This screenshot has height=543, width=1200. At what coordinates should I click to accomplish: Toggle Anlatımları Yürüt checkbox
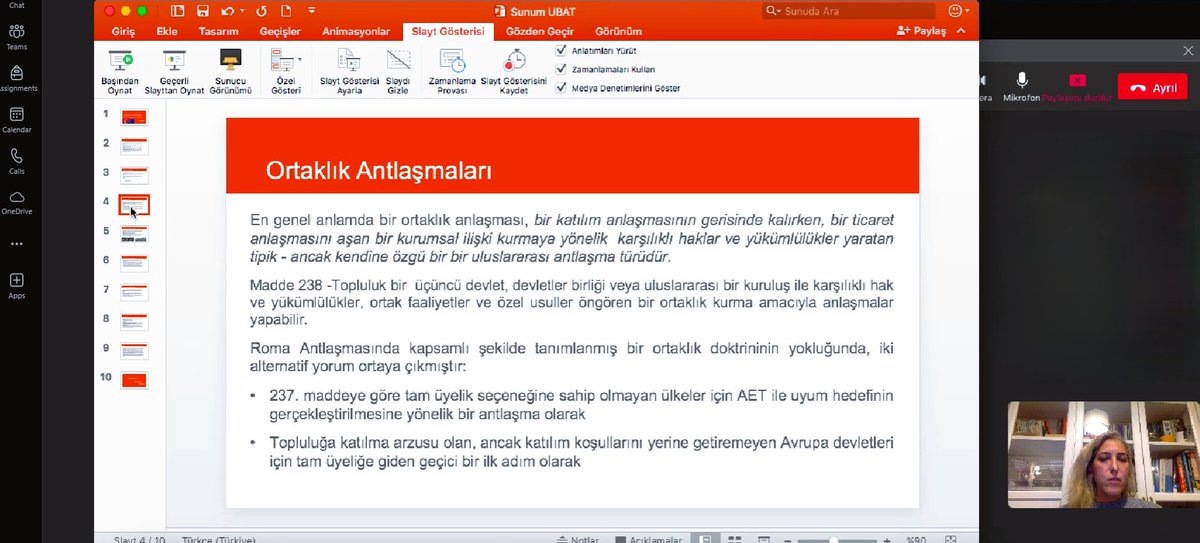point(561,50)
